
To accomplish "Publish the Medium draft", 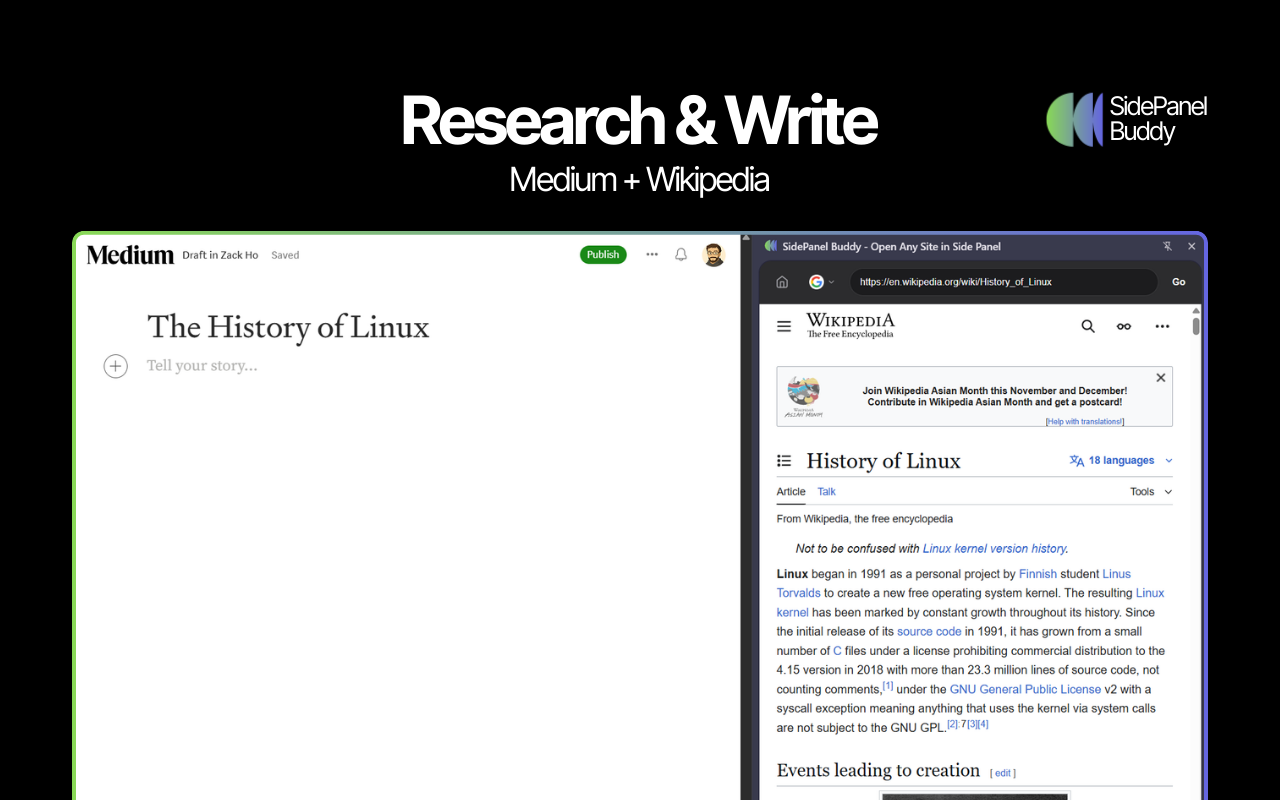I will (603, 255).
